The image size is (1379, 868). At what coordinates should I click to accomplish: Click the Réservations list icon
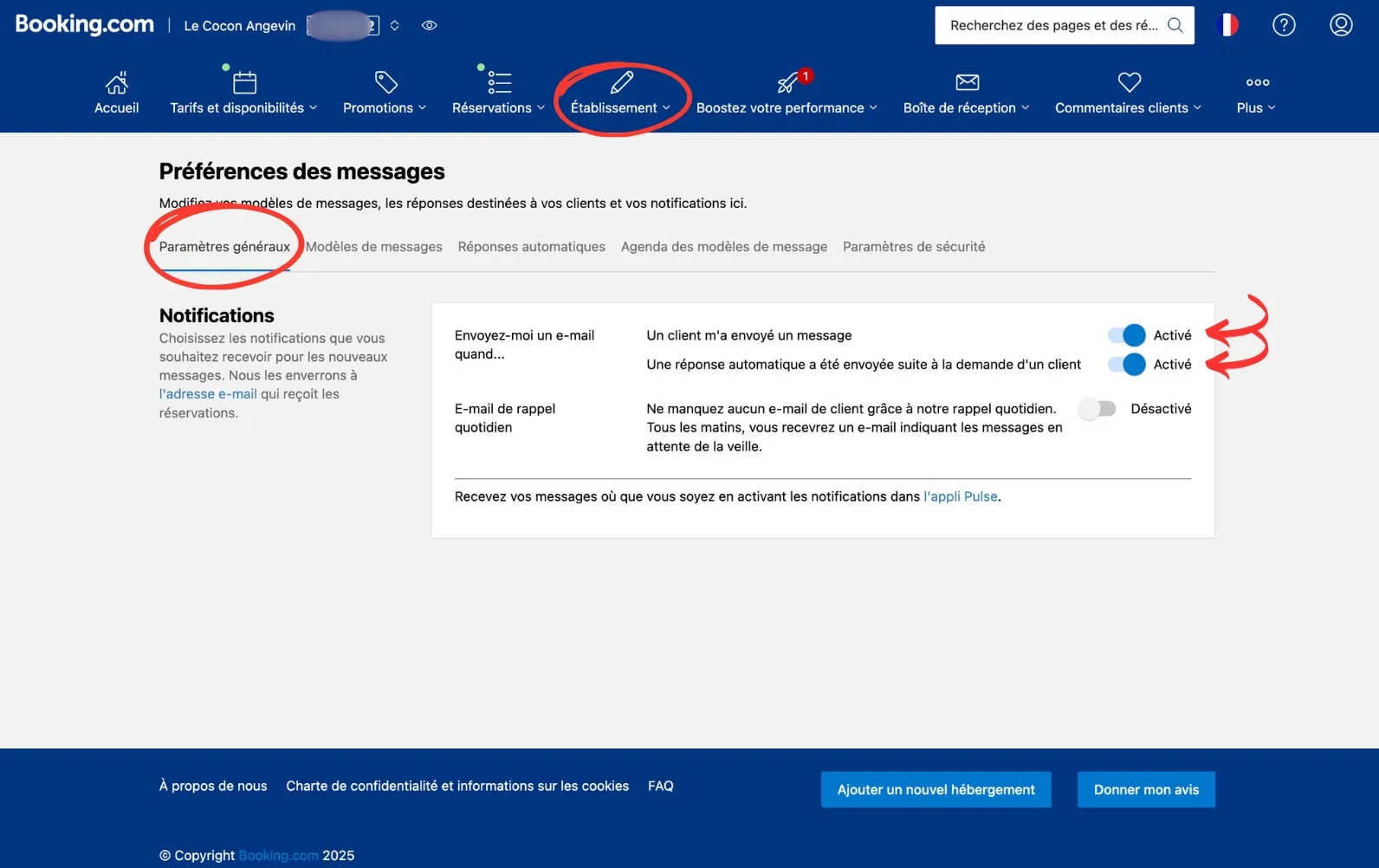tap(500, 82)
